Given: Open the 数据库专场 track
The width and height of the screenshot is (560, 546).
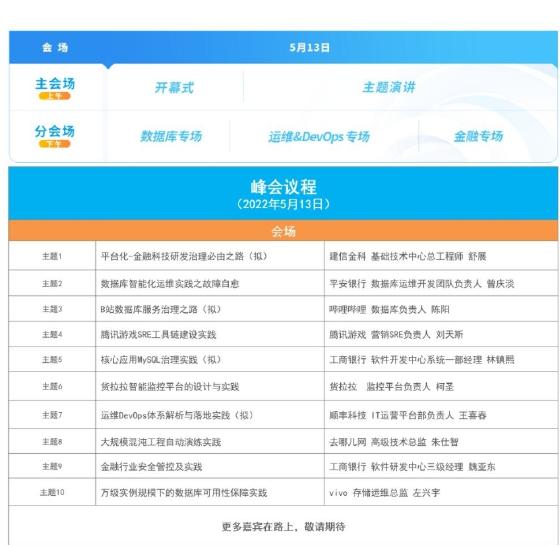Looking at the screenshot, I should 171,136.
